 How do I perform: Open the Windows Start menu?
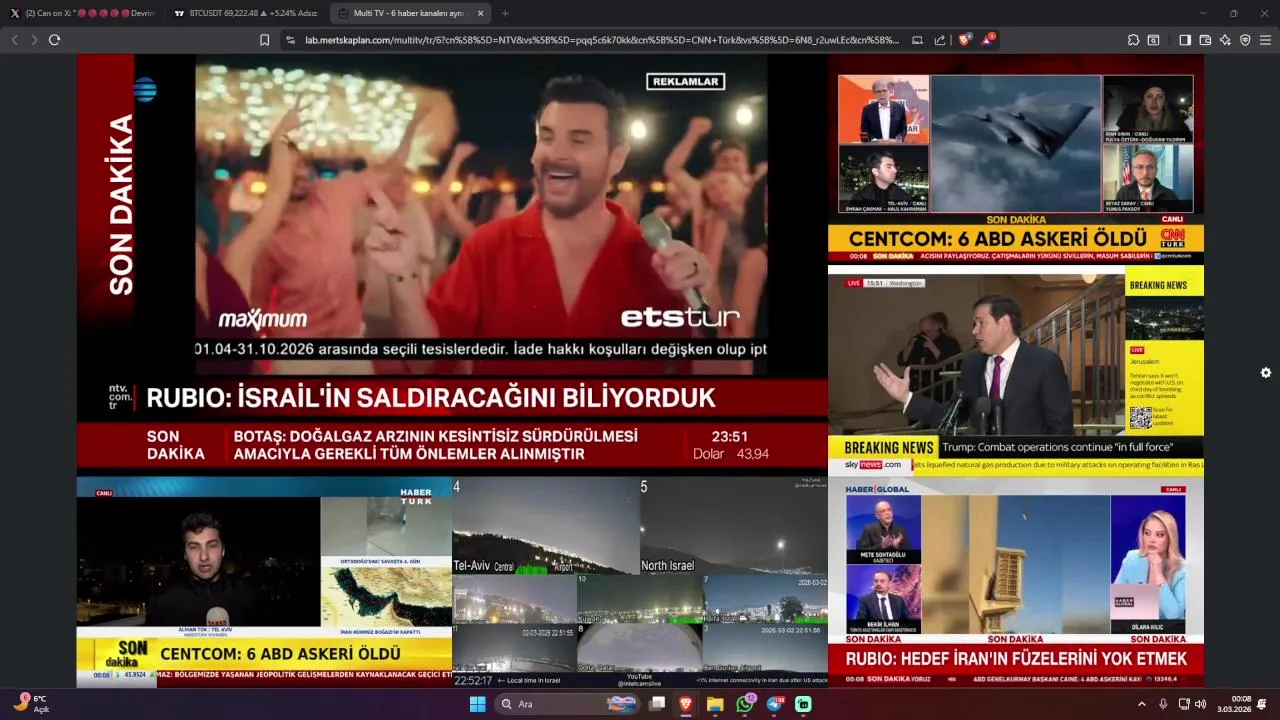point(477,704)
